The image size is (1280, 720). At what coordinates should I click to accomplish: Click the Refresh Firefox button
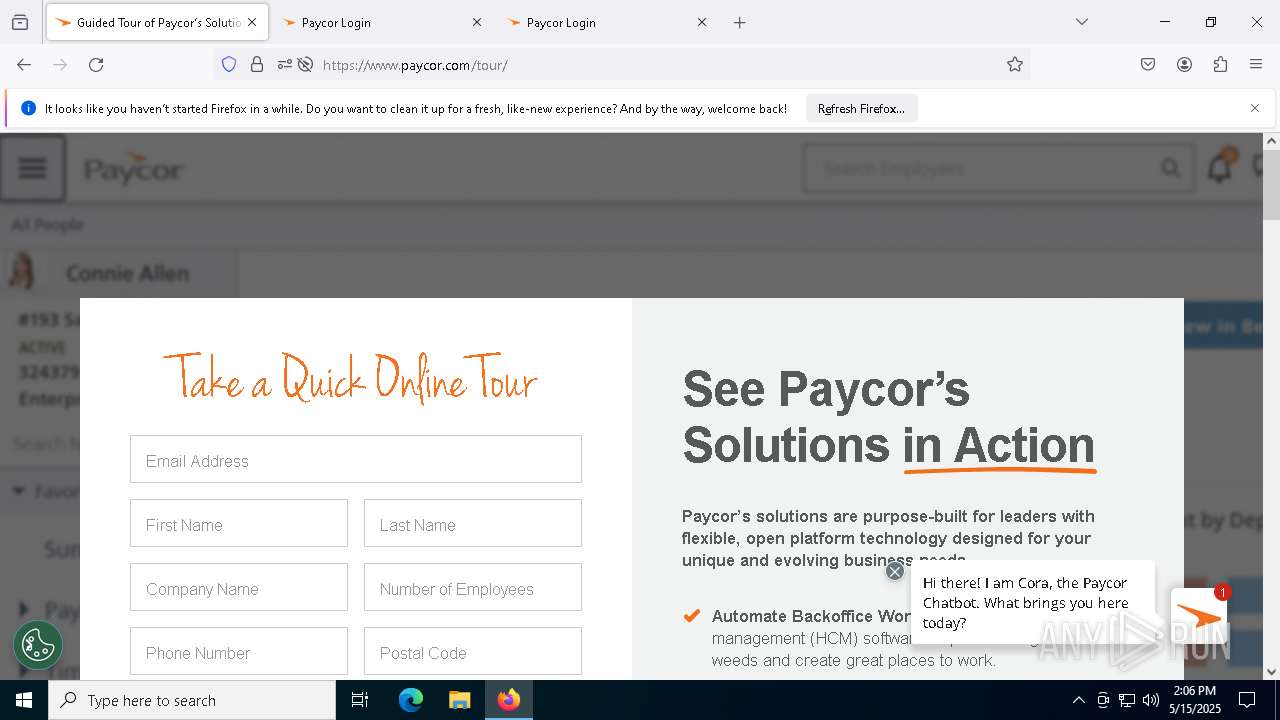(861, 108)
